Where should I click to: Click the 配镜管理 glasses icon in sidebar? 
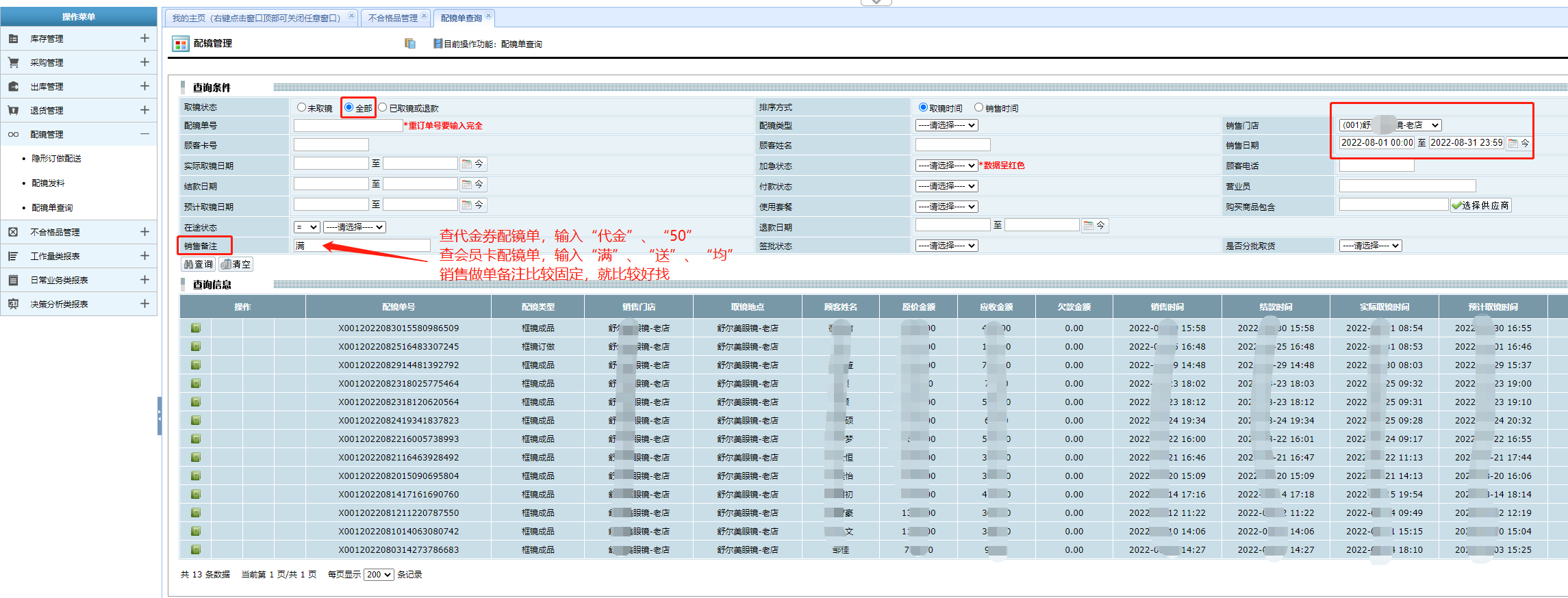click(13, 134)
